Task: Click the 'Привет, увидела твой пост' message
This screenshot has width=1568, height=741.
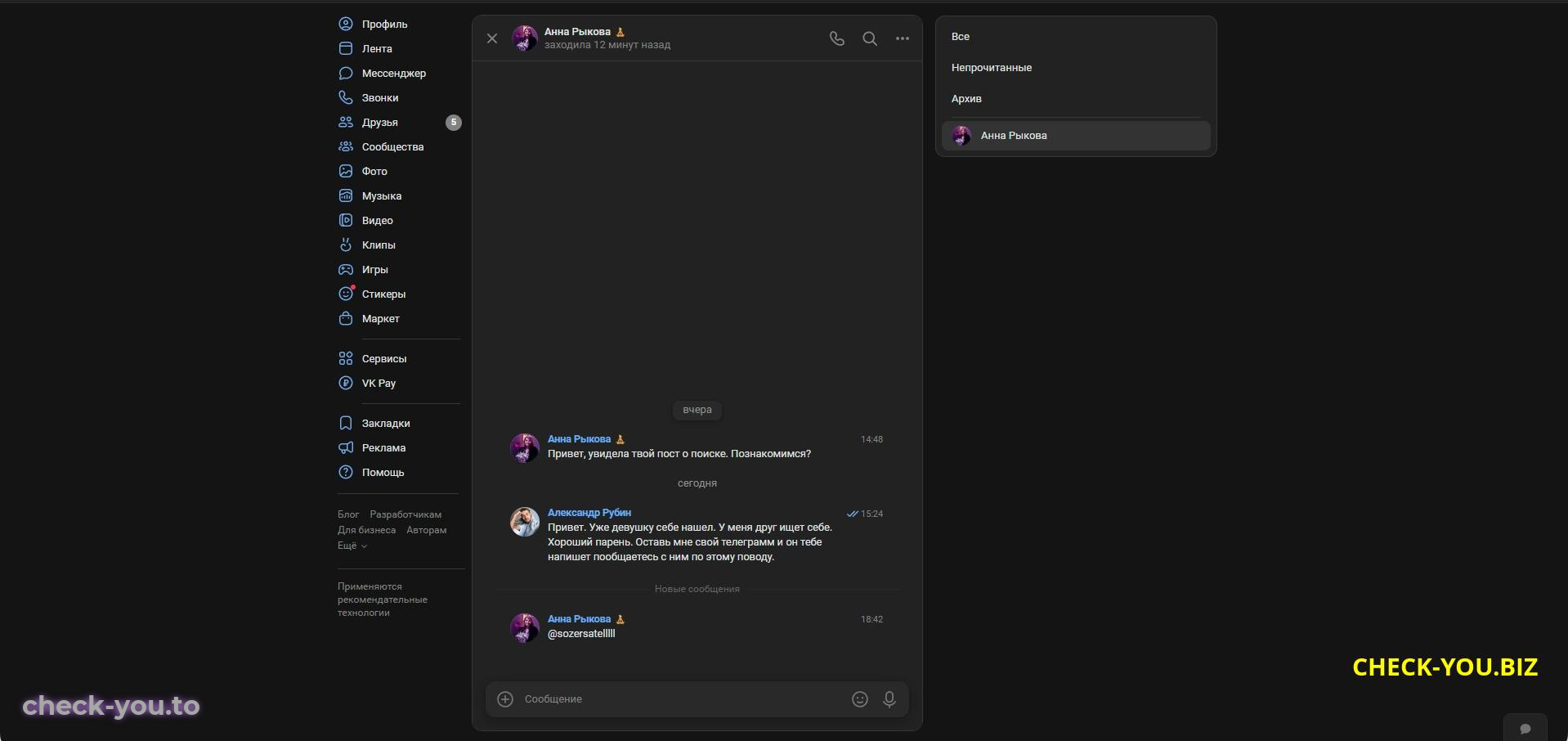Action: [679, 454]
